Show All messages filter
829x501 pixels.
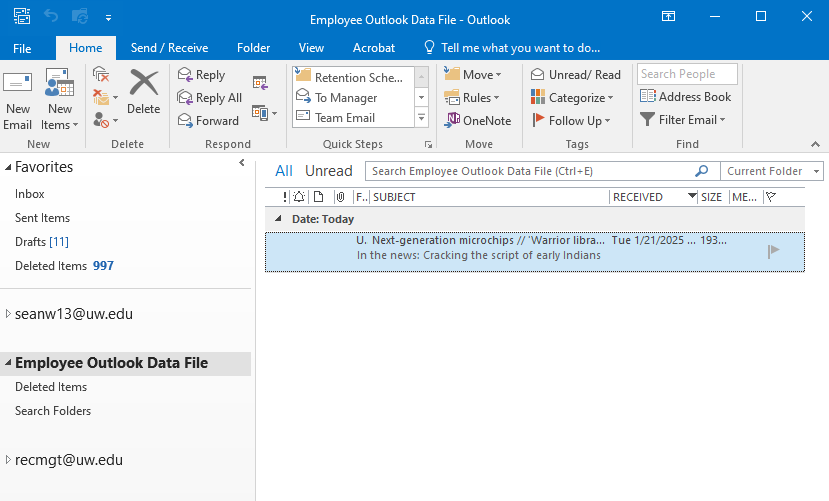point(284,171)
